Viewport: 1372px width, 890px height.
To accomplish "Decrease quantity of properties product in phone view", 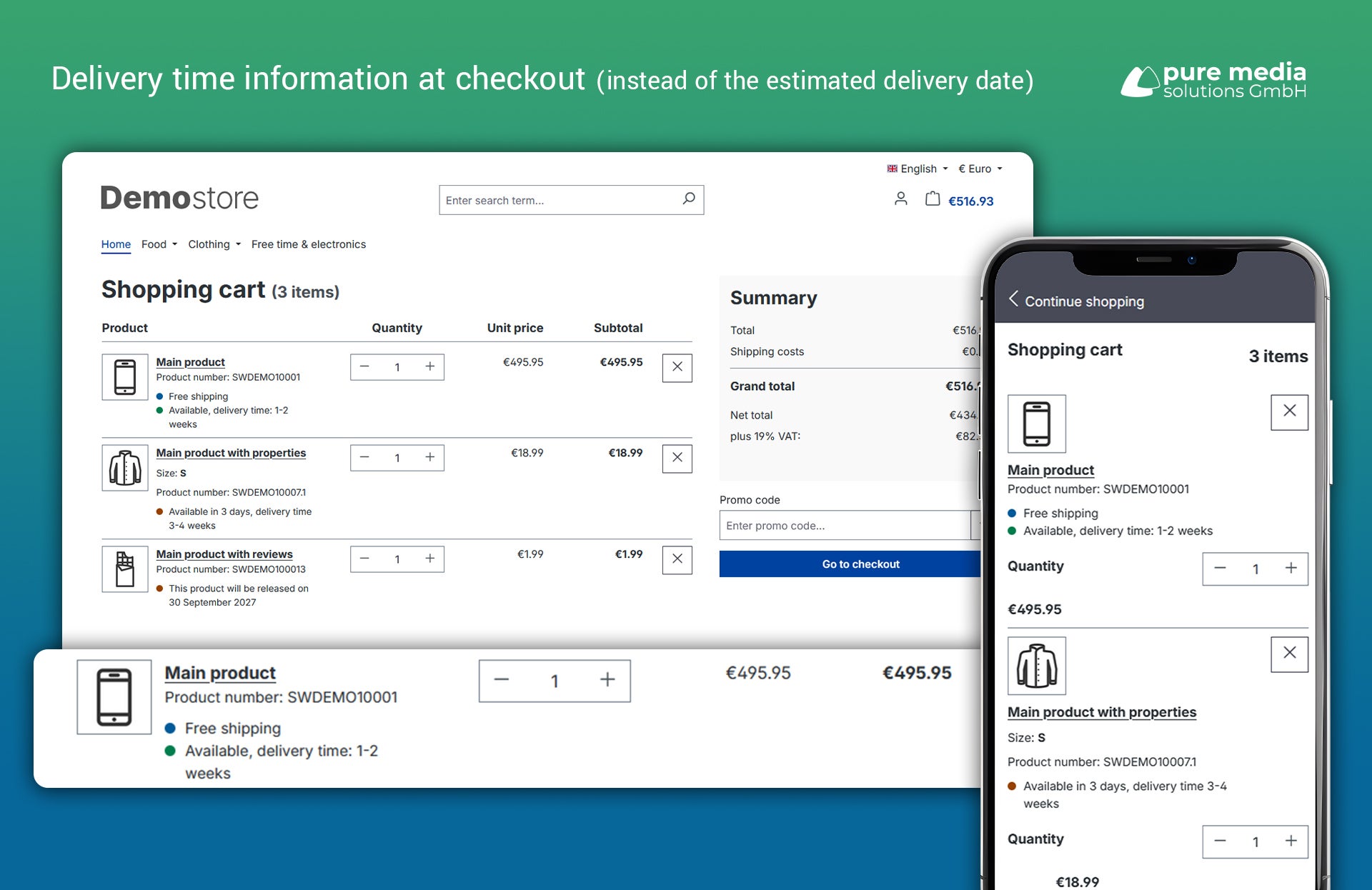I will coord(1221,841).
